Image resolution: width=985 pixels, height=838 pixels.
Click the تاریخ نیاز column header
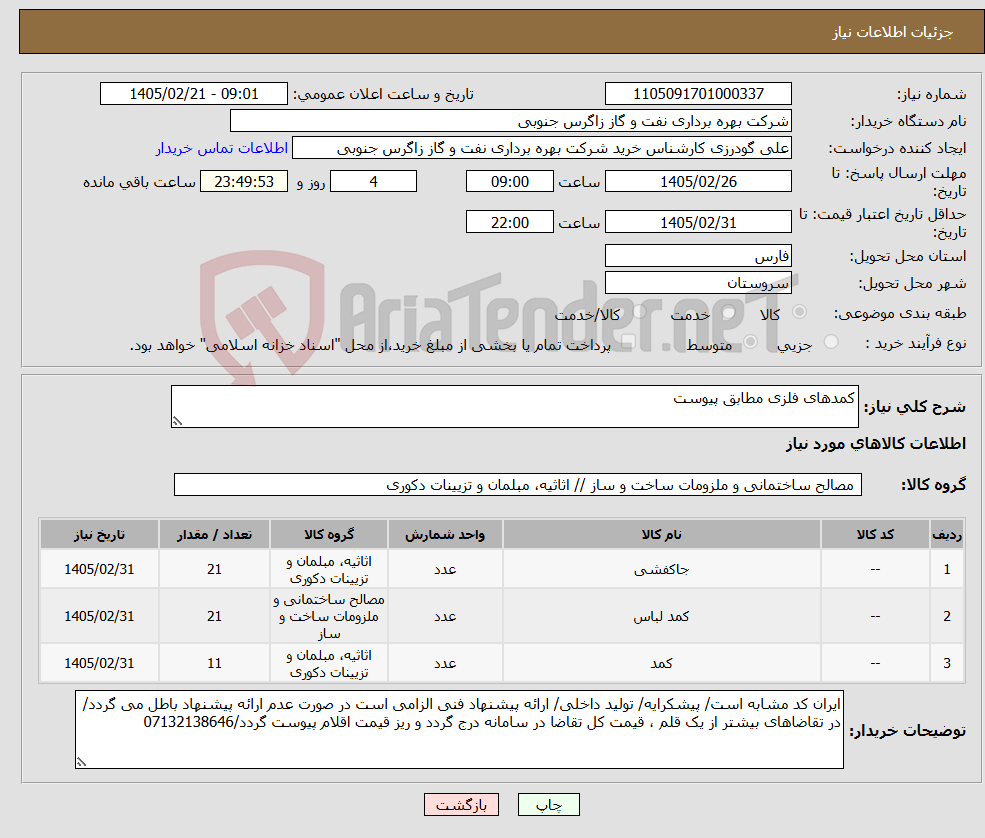coord(99,535)
